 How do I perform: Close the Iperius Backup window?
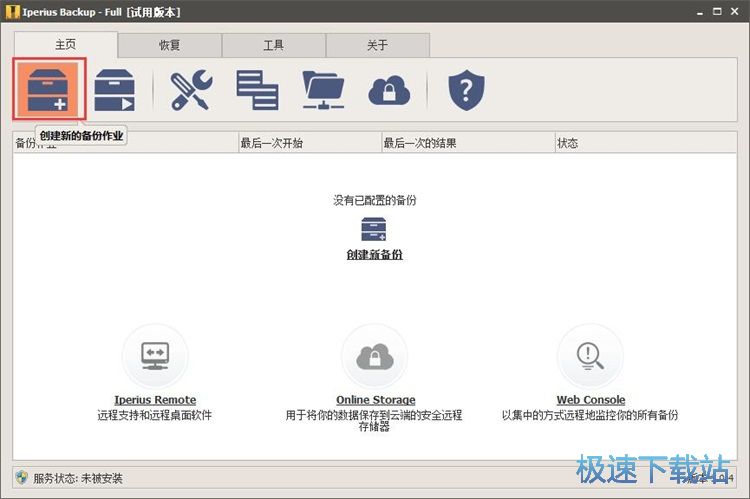[x=735, y=11]
